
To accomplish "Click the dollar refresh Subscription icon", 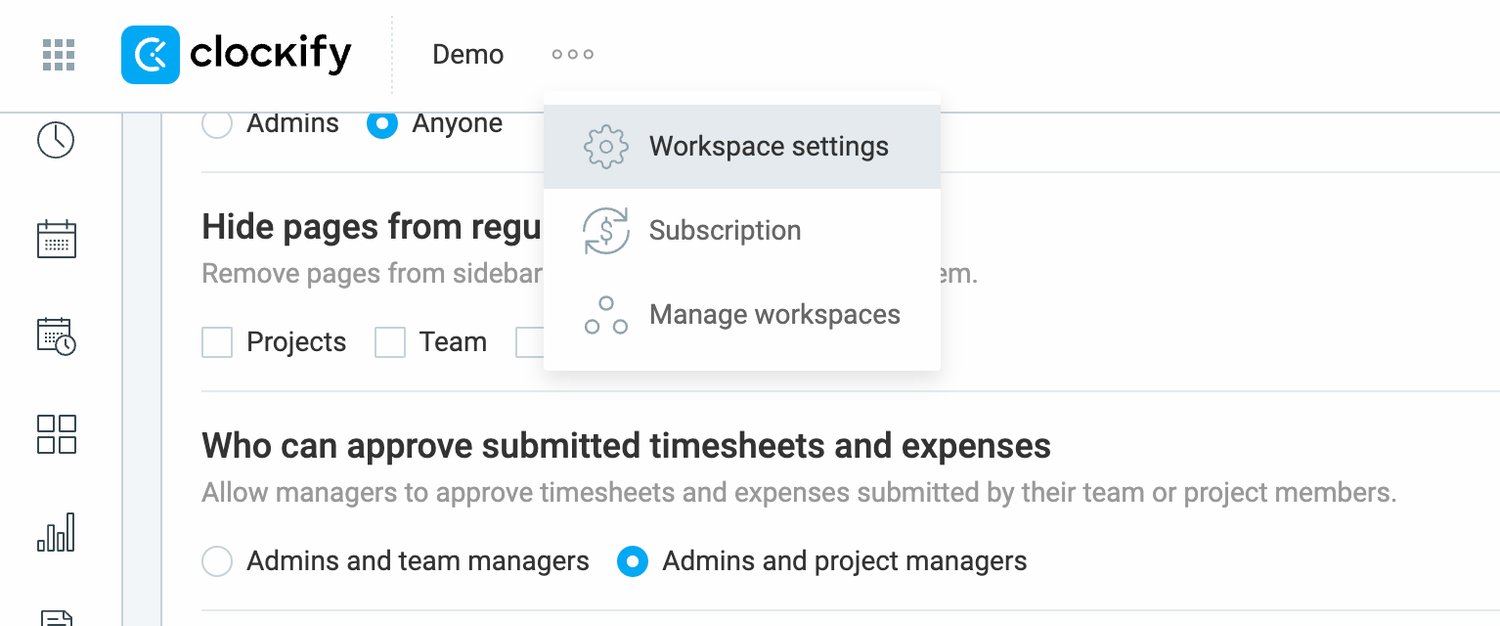I will click(606, 231).
